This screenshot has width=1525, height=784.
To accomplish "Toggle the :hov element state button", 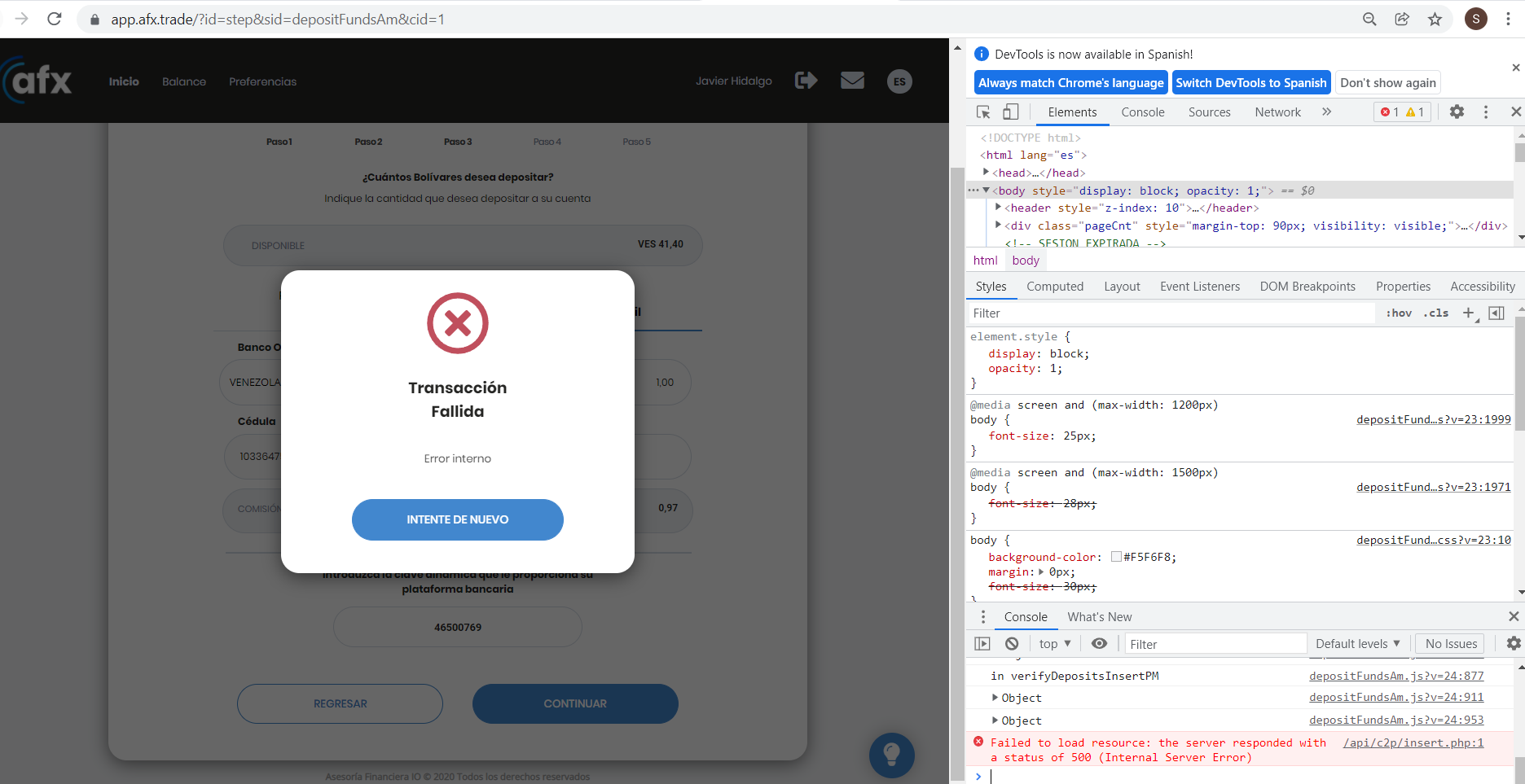I will click(1399, 313).
